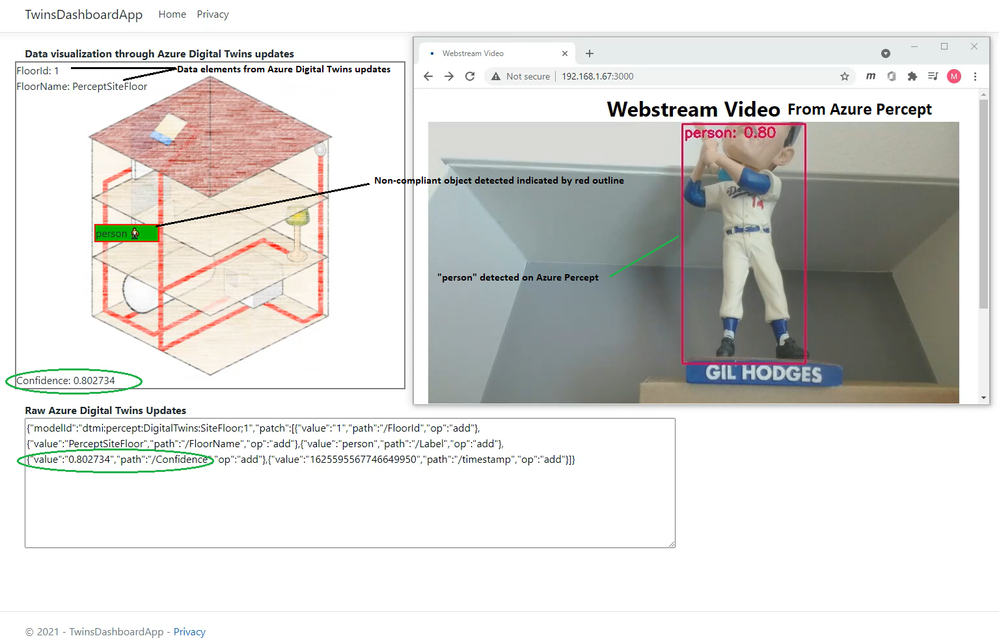Image resolution: width=999 pixels, height=638 pixels.
Task: Click the webstream video frame of figurine
Action: [693, 262]
